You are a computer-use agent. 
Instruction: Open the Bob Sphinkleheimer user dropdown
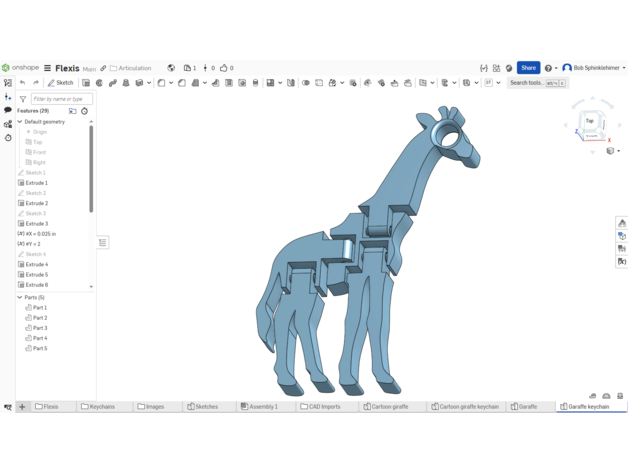[x=597, y=68]
